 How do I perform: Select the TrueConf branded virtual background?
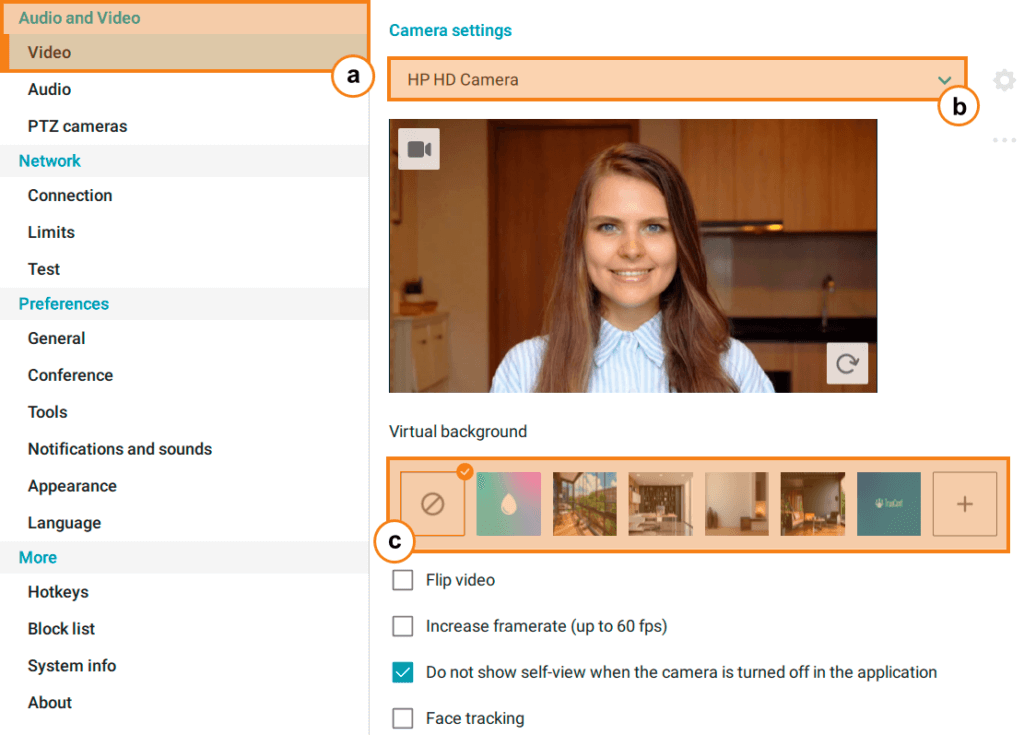click(x=888, y=503)
